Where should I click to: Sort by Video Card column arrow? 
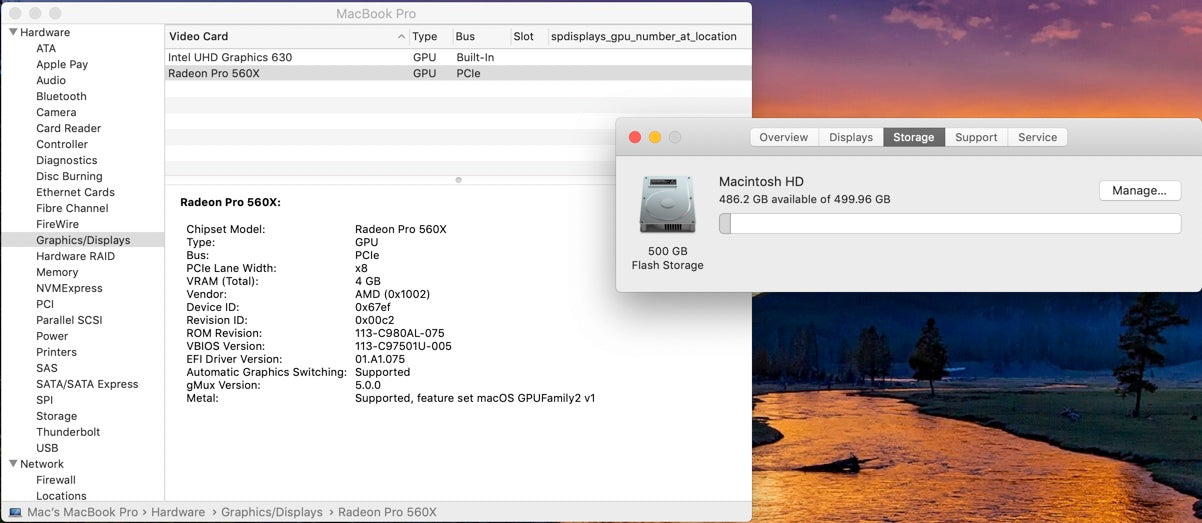point(402,37)
